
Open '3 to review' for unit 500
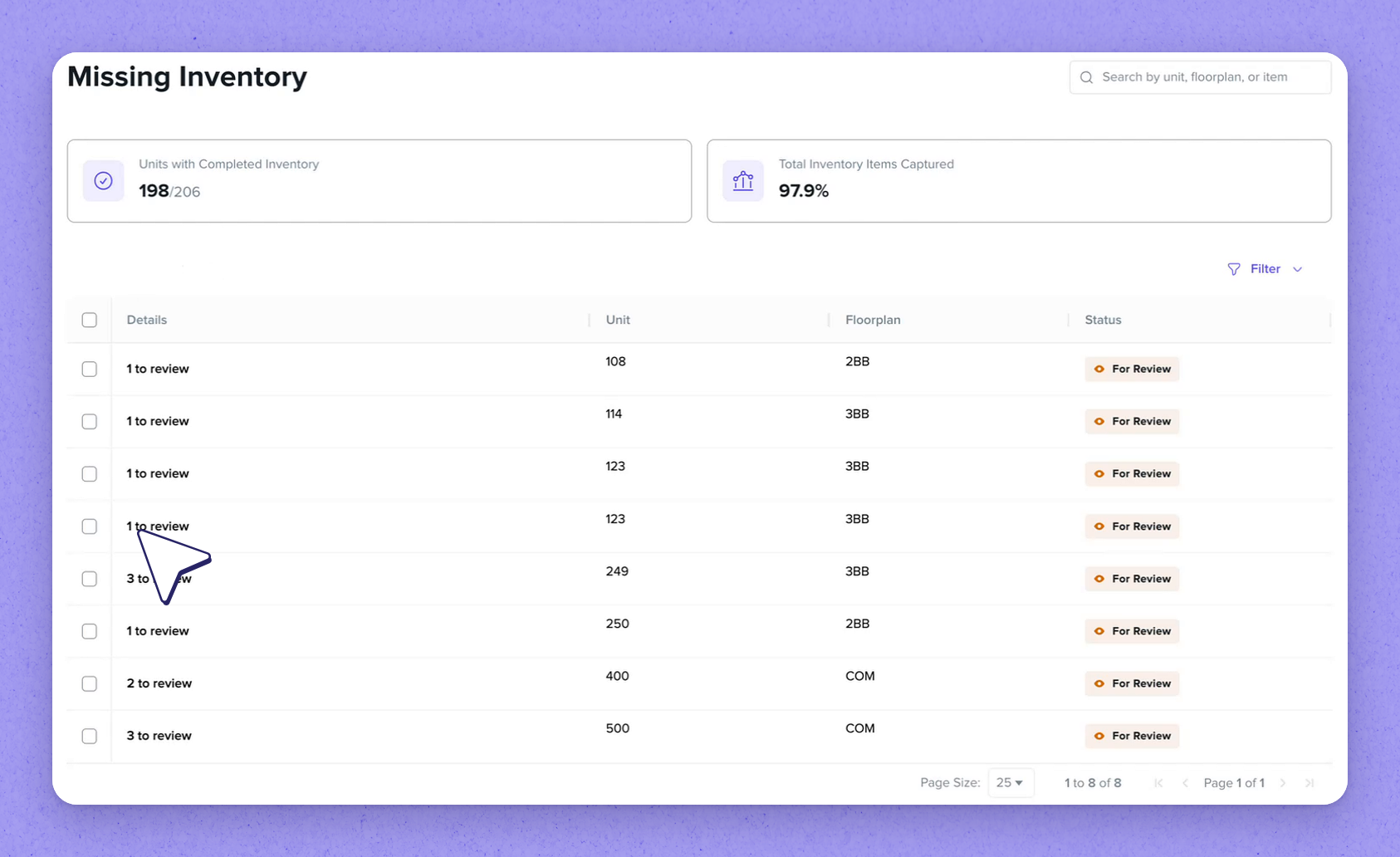159,736
